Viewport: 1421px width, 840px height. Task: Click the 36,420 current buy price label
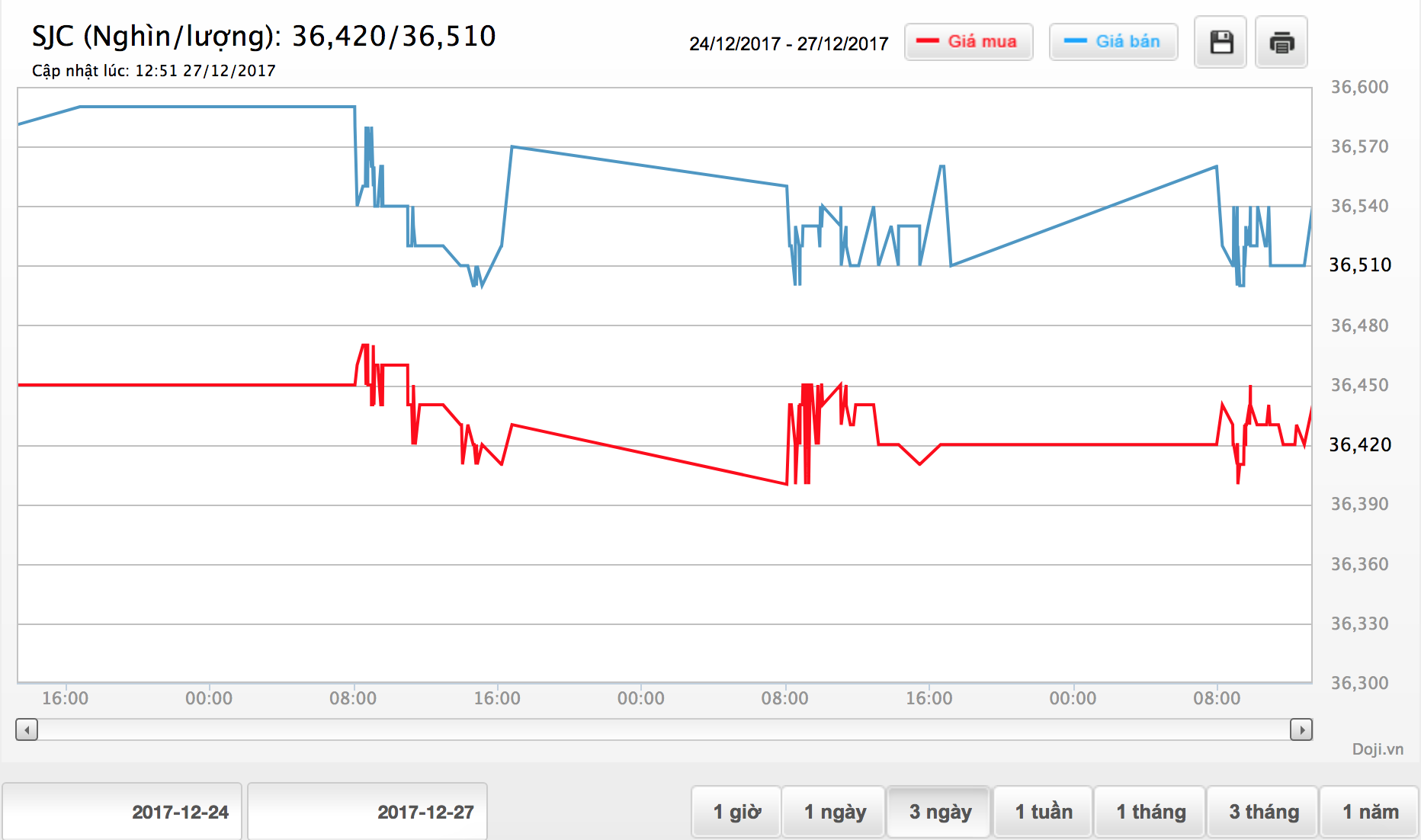click(1361, 445)
